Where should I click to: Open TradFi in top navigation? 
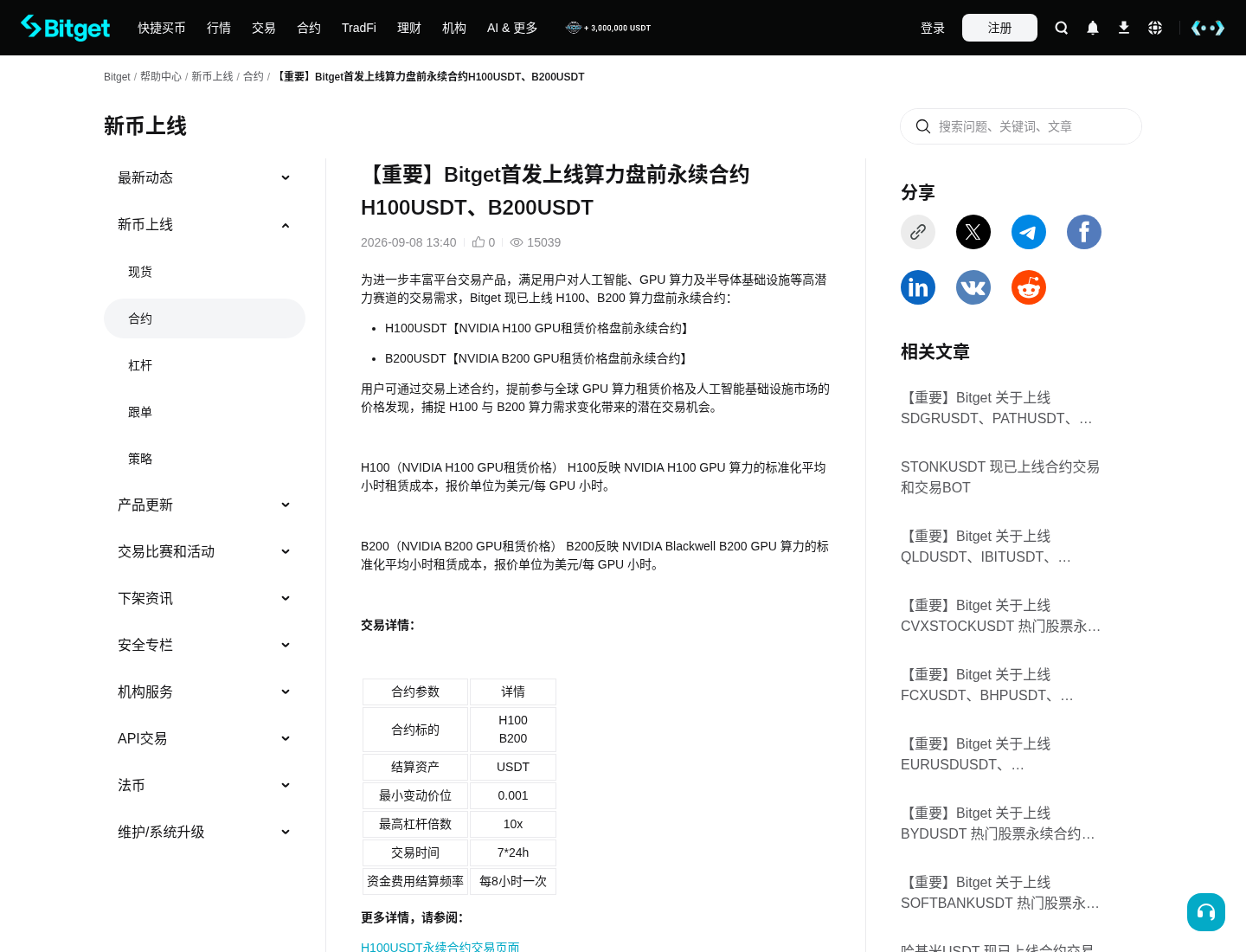(x=359, y=28)
